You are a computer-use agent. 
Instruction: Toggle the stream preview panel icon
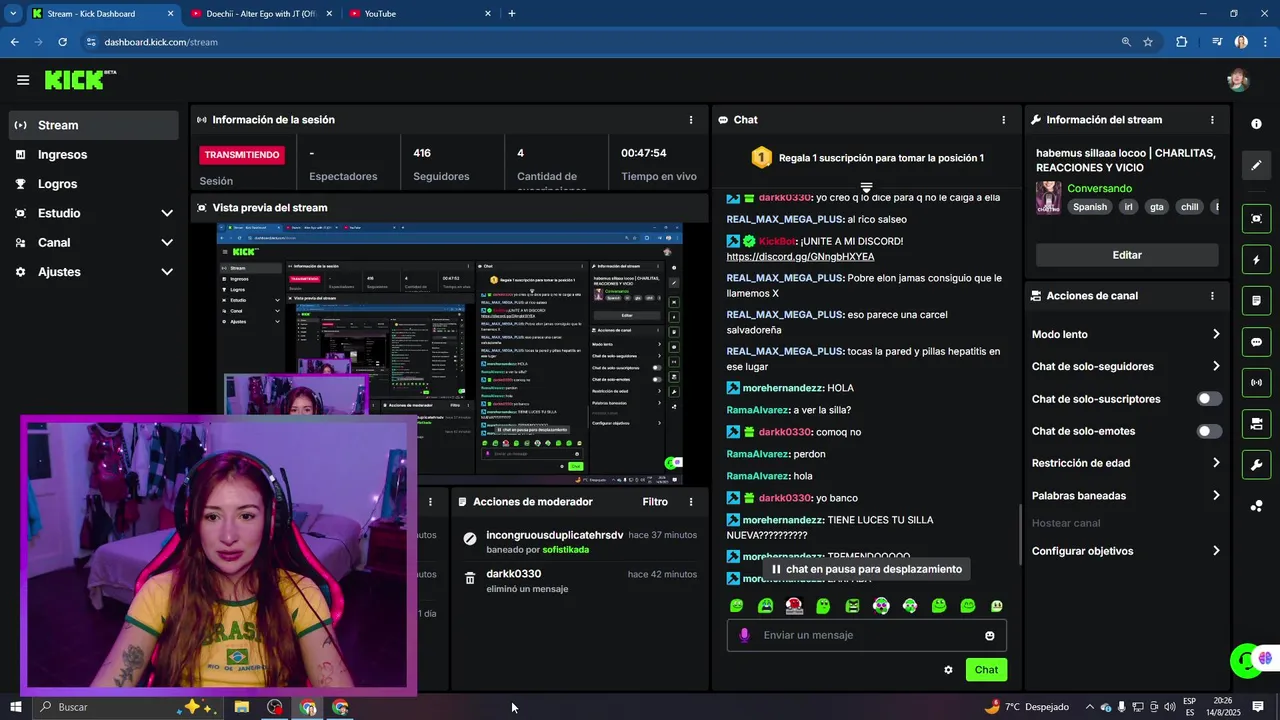(1256, 218)
